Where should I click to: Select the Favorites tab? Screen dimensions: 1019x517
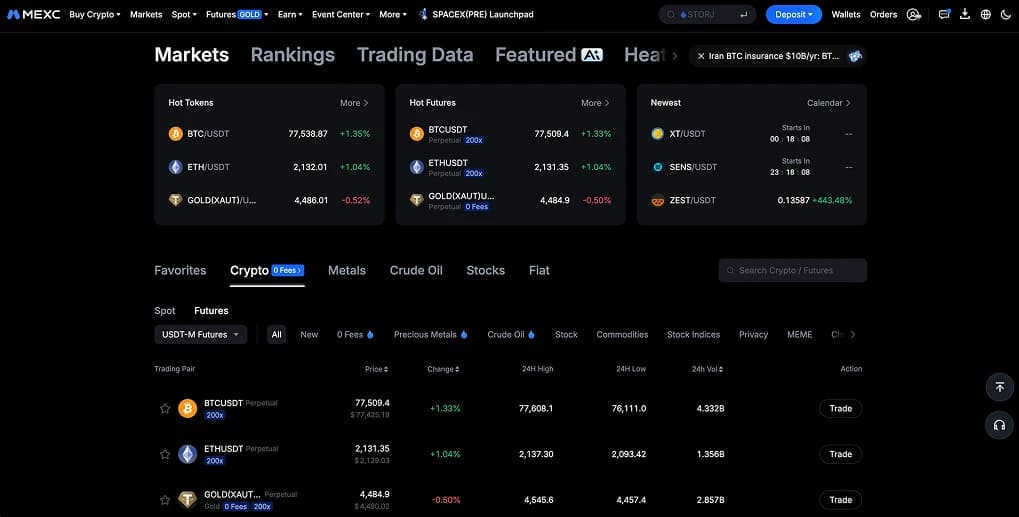[180, 270]
